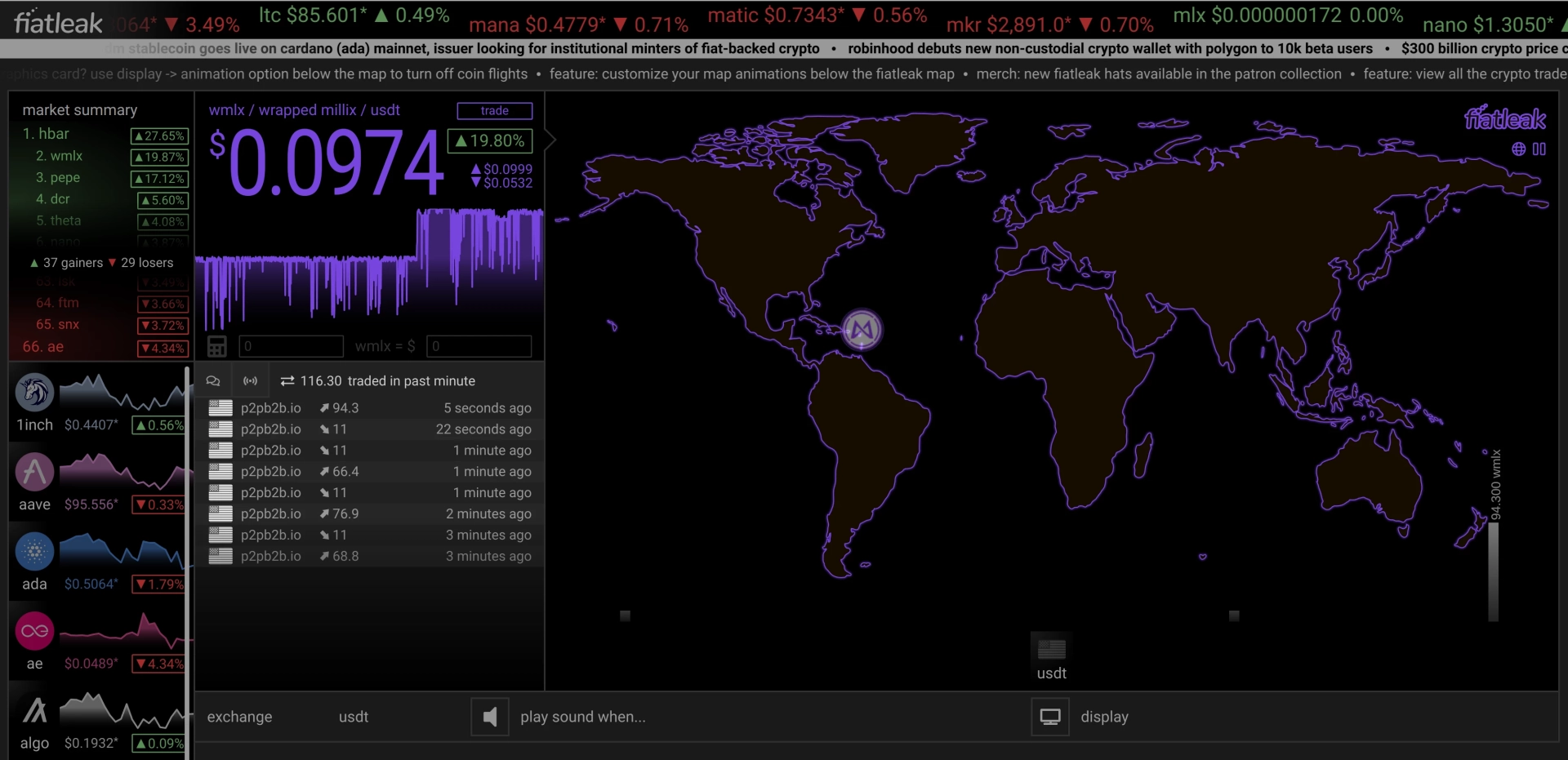Select the 1inch coin icon
This screenshot has height=760, width=1568.
coord(34,393)
